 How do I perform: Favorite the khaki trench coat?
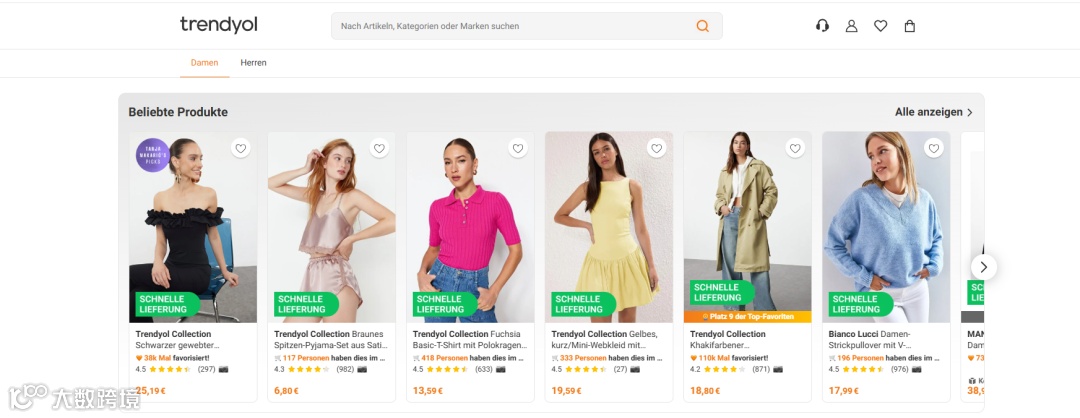pyautogui.click(x=795, y=148)
